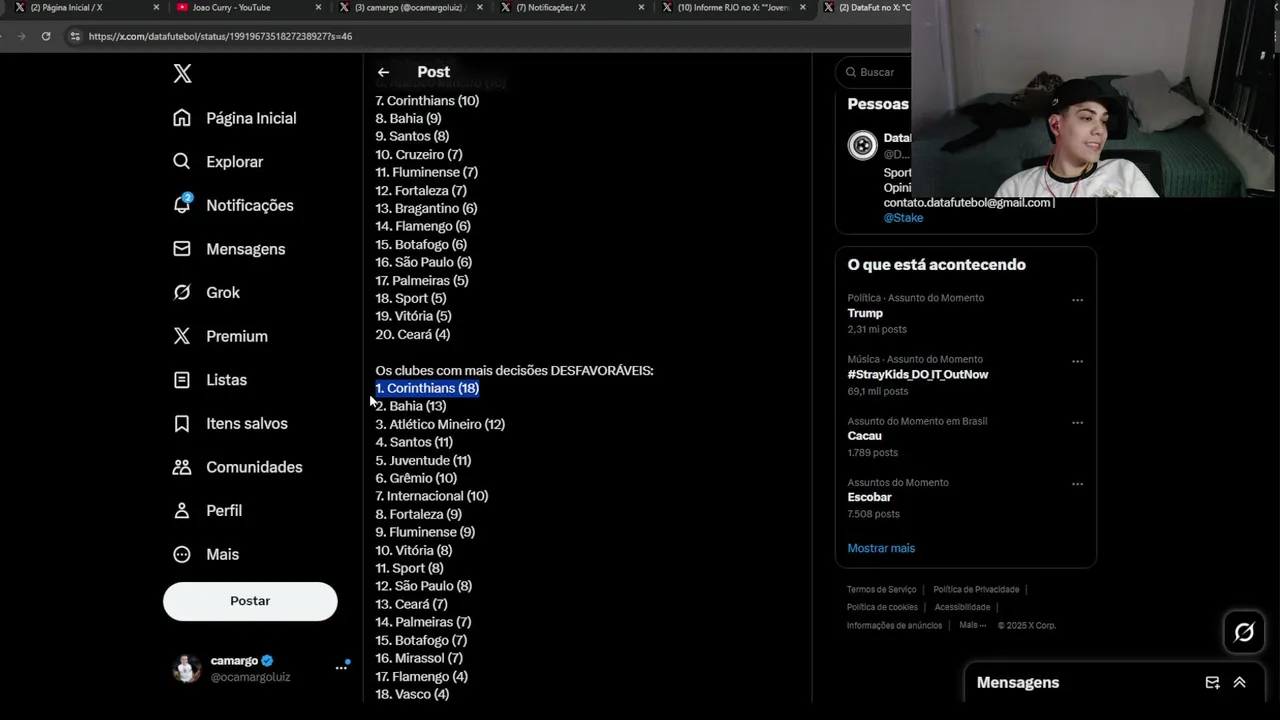This screenshot has width=1280, height=720.
Task: Open more options for Cacau trend
Action: [x=1077, y=423]
